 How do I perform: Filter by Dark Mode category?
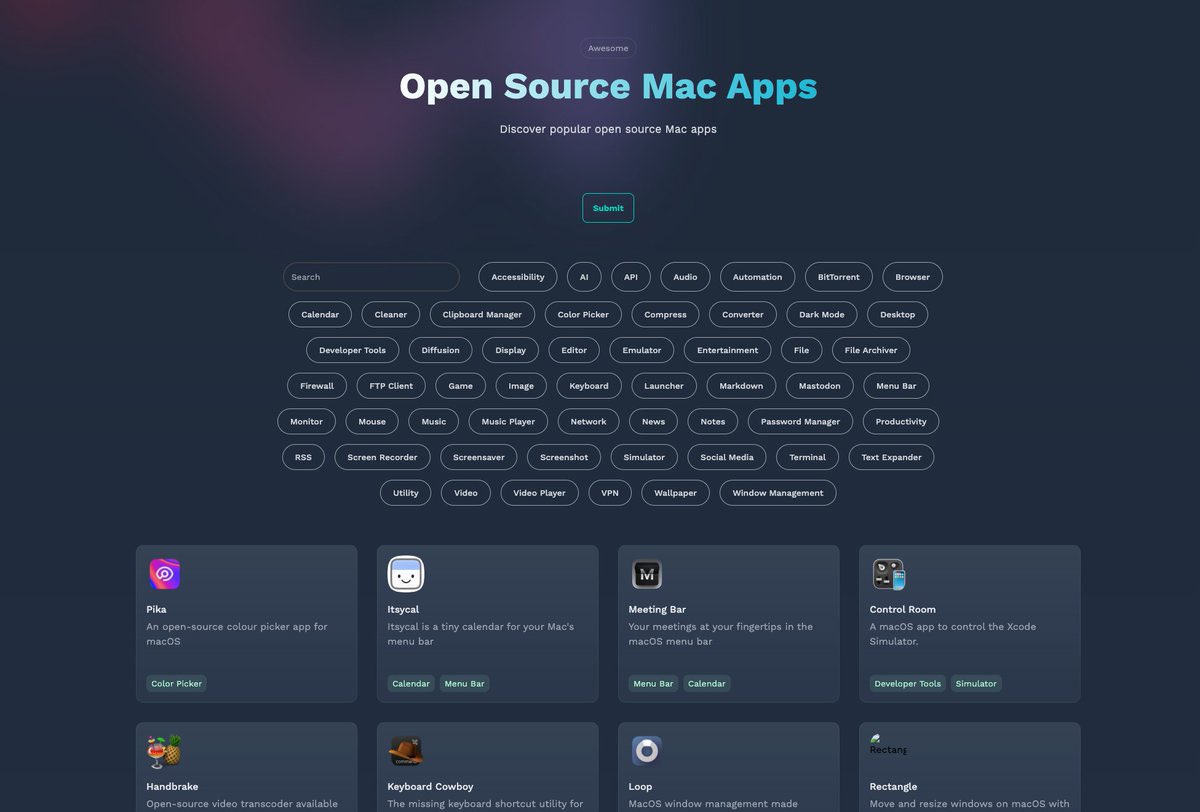pos(822,314)
